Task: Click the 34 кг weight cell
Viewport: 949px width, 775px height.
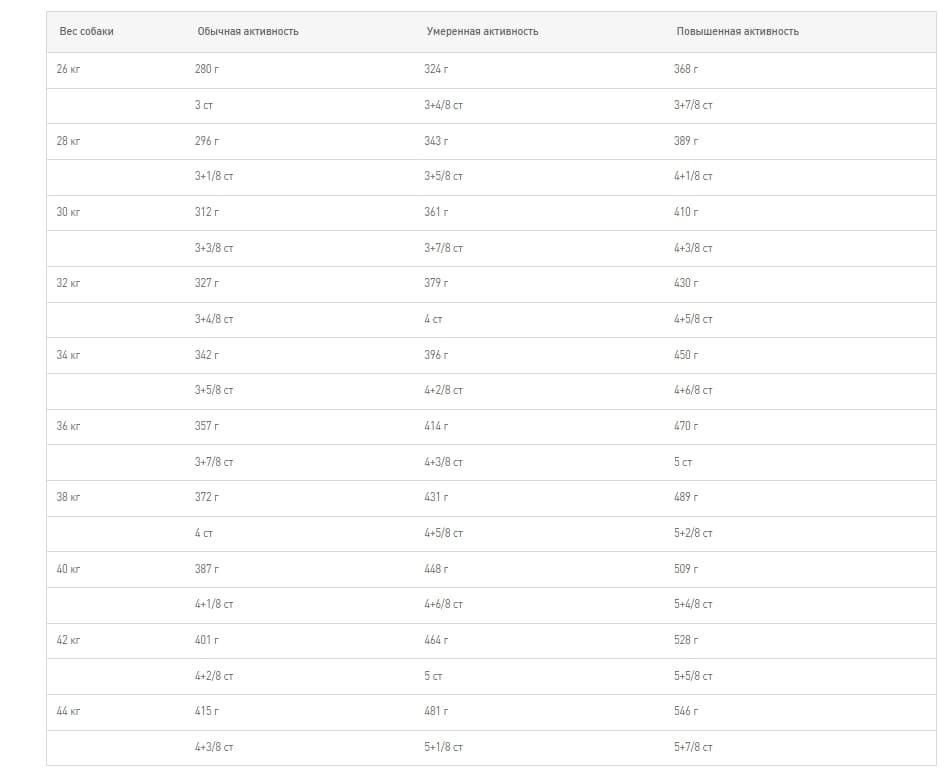Action: pyautogui.click(x=68, y=355)
